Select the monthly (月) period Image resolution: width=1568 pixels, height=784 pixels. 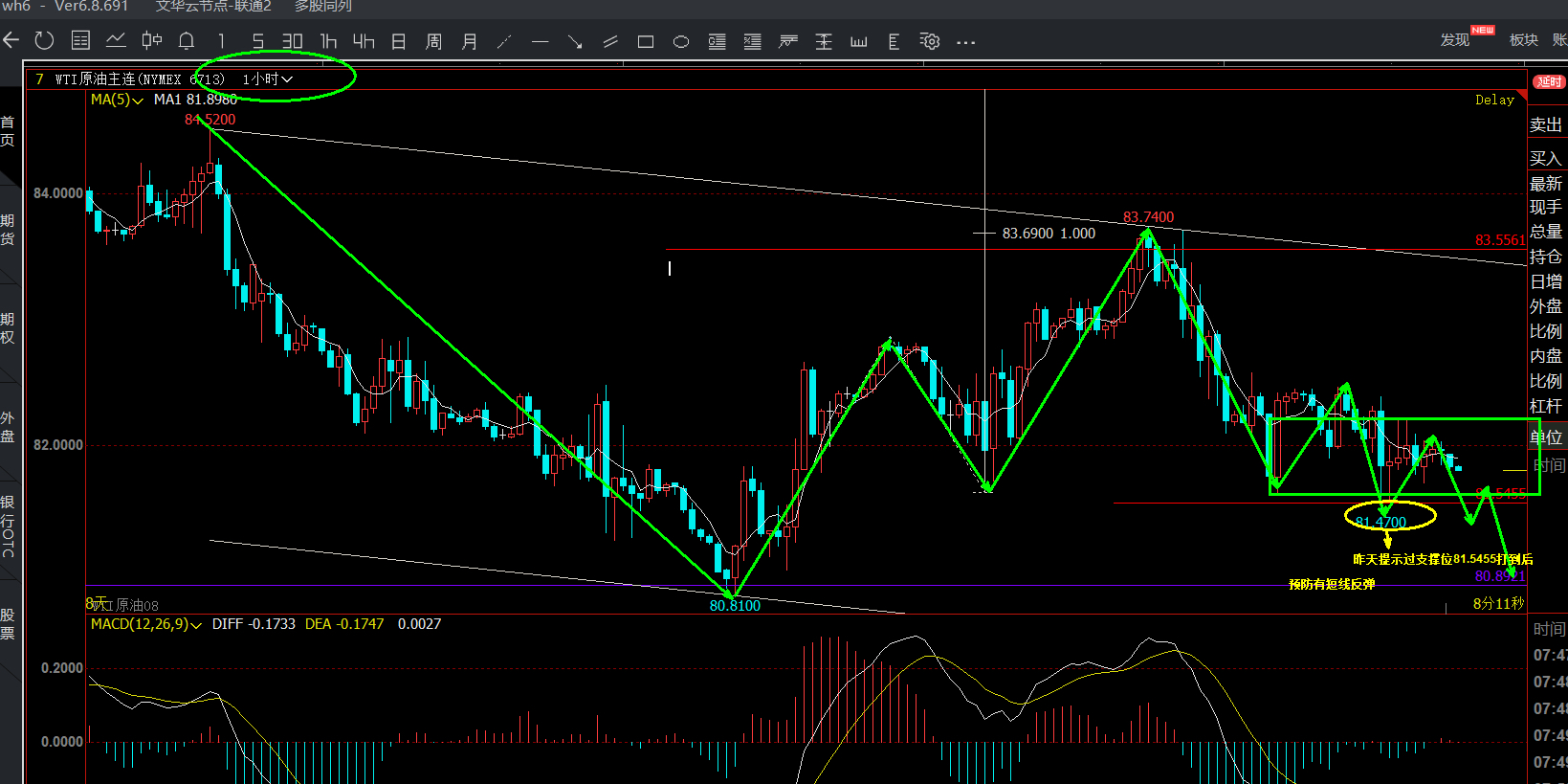(x=469, y=41)
